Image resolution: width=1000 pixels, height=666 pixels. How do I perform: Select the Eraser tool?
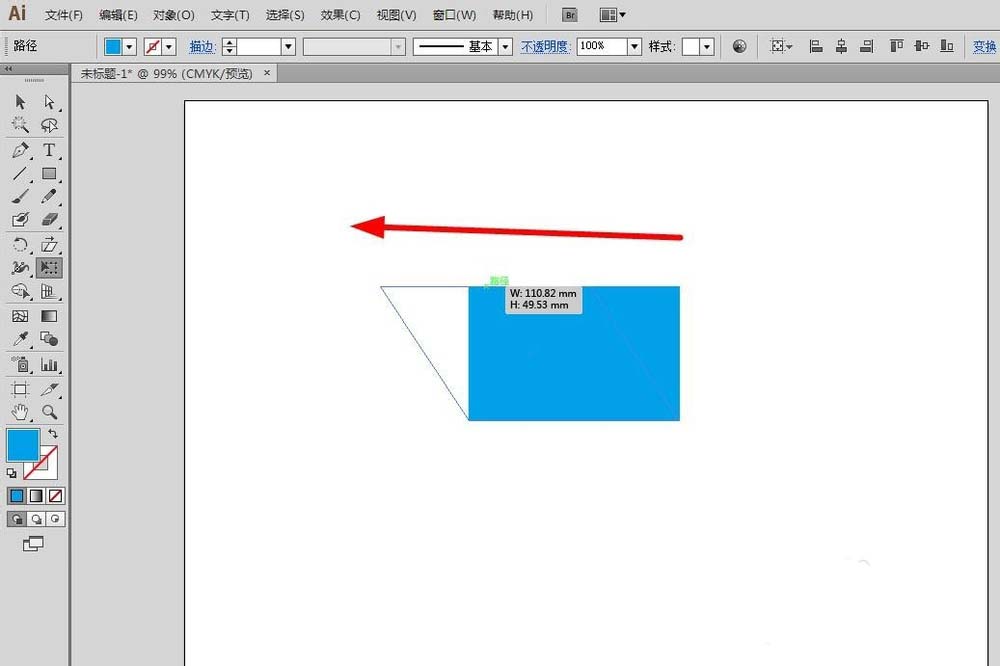pos(48,219)
